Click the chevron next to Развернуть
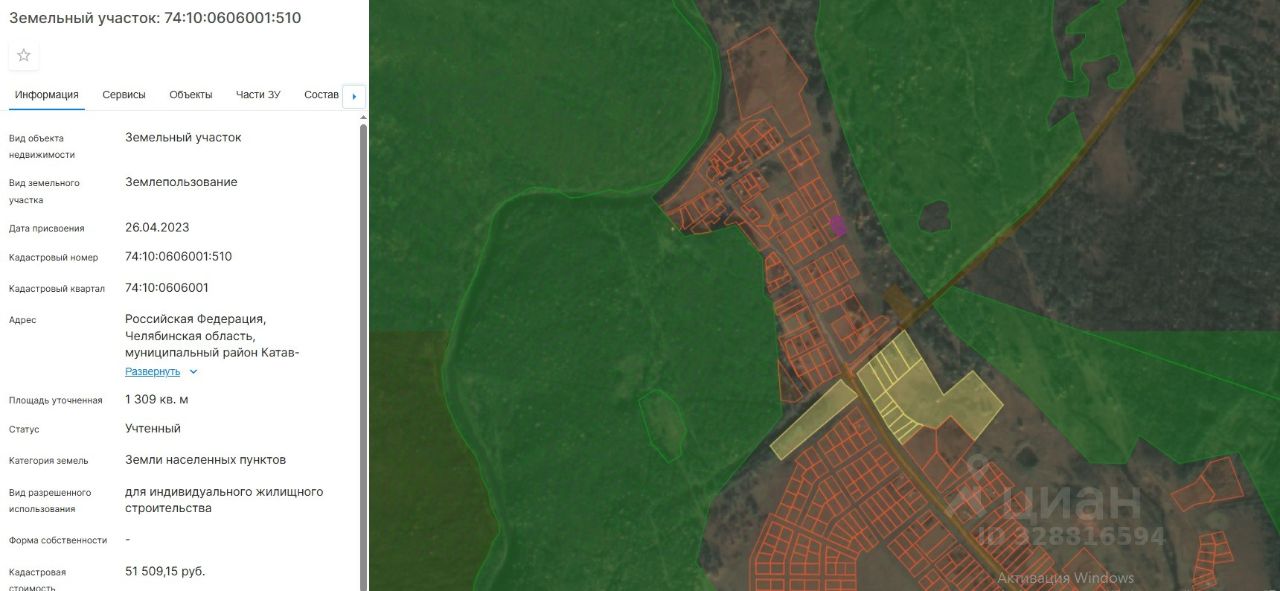This screenshot has width=1280, height=591. point(193,371)
